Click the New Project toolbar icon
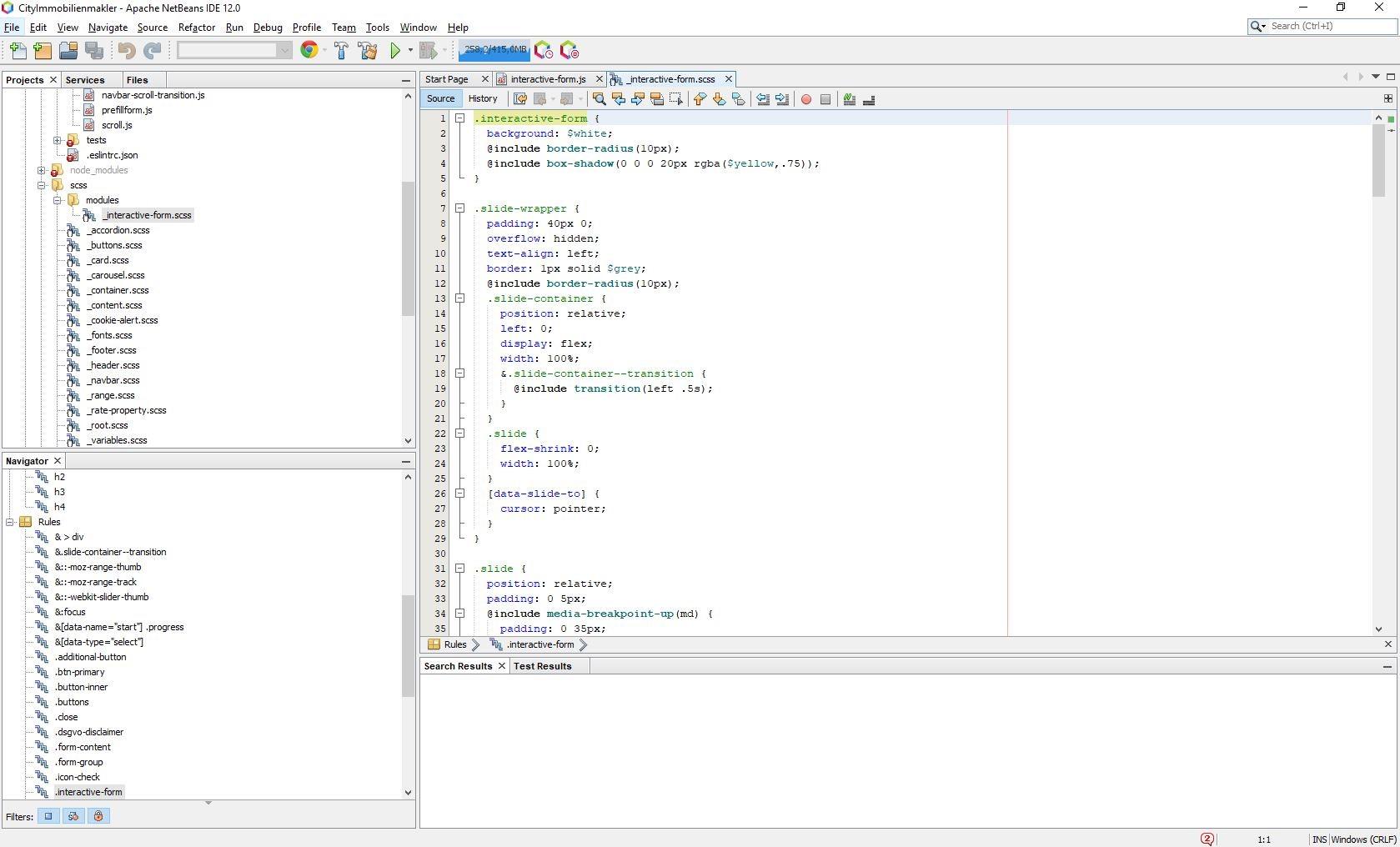This screenshot has width=1400, height=847. 43,51
